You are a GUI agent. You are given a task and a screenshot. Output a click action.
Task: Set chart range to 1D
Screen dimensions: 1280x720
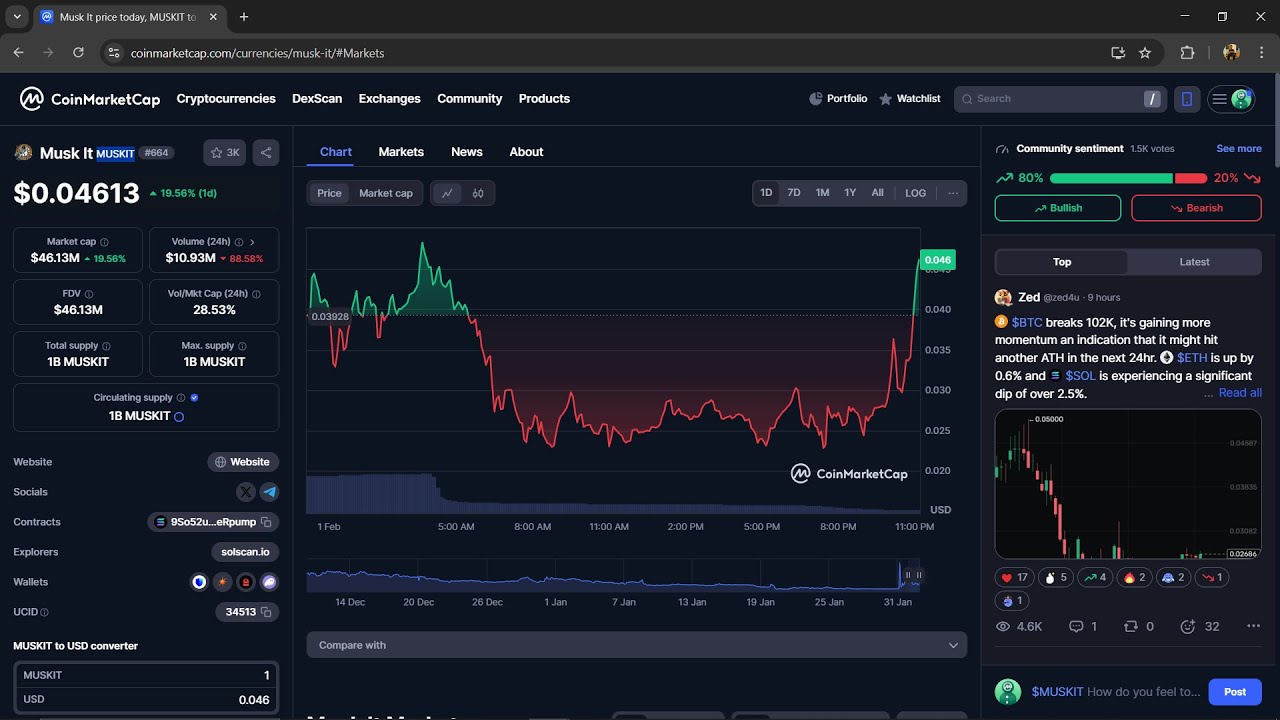coord(766,193)
